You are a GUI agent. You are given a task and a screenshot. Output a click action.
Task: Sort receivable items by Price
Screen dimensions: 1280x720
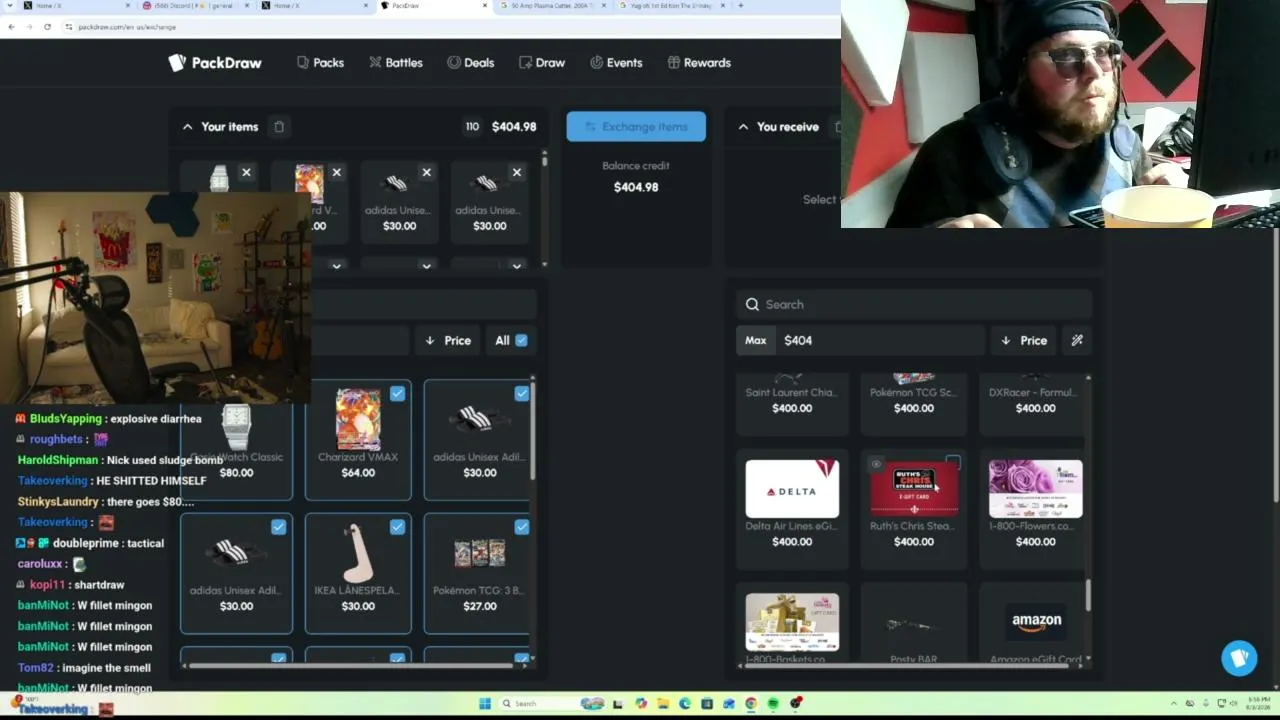tap(1024, 340)
